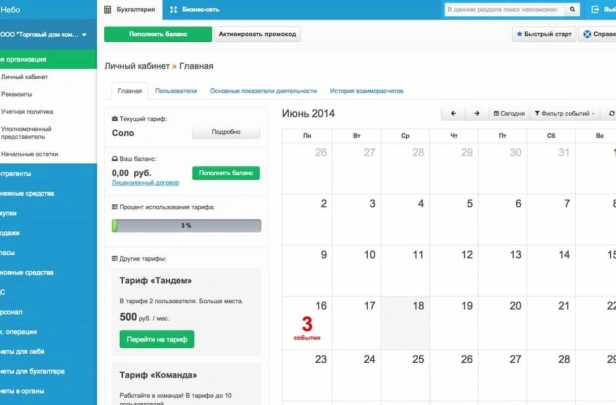Open the Лицензионный договор link
Image resolution: width=616 pixels, height=405 pixels.
(145, 183)
